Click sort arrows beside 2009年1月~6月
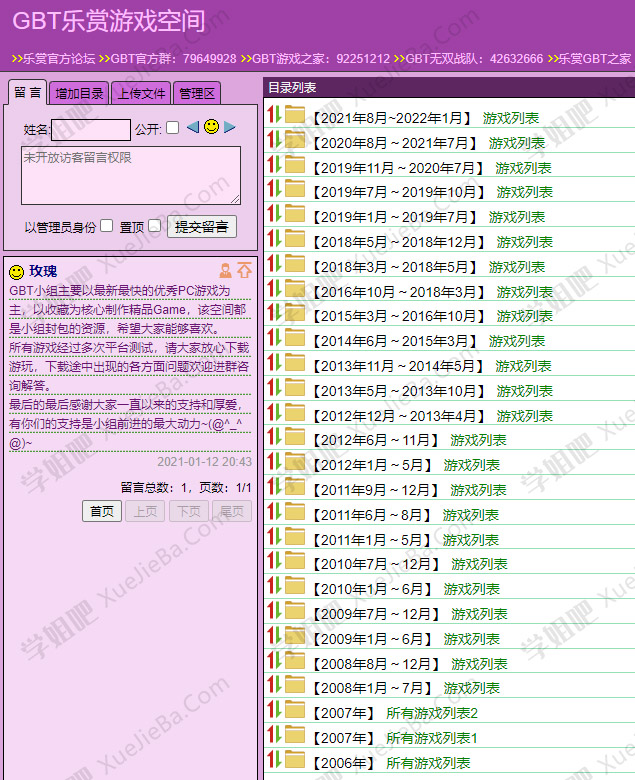The image size is (635, 780). pos(274,635)
